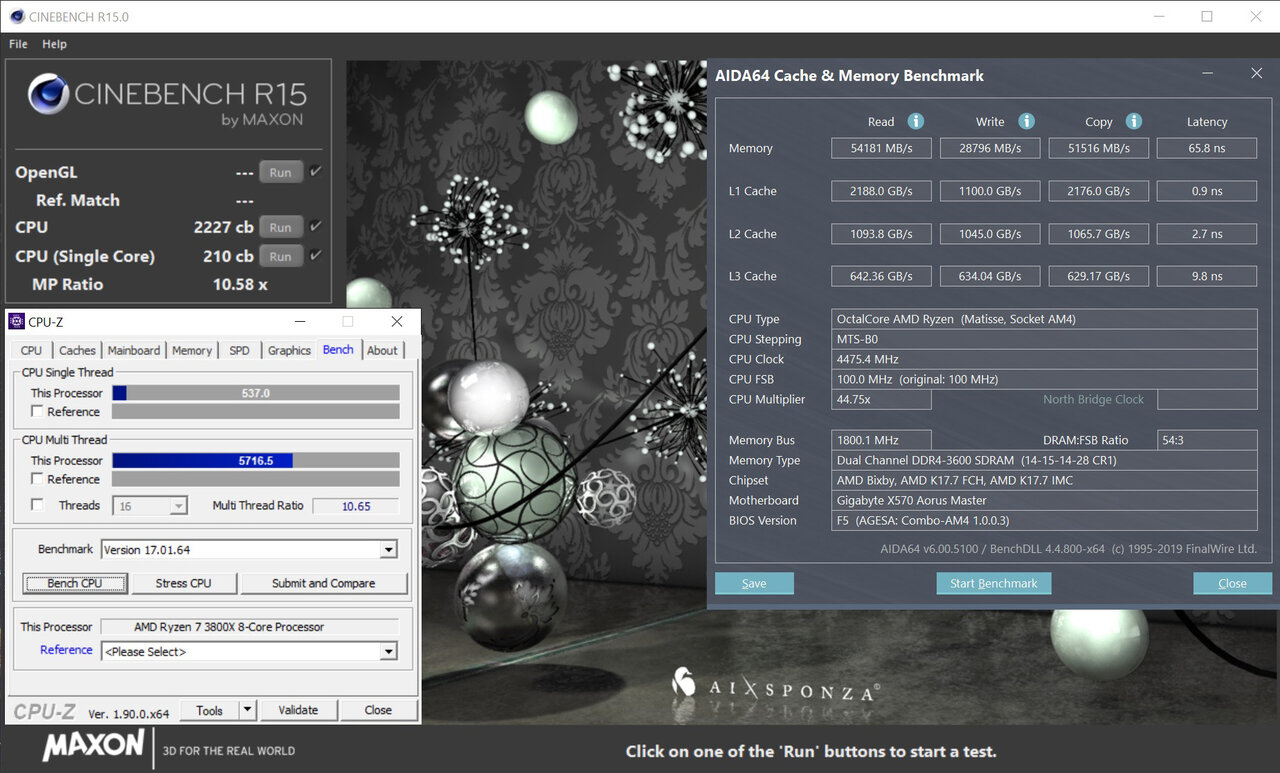Switch to the Caches tab in CPU-Z
Screen dimensions: 1280x773
tap(77, 350)
